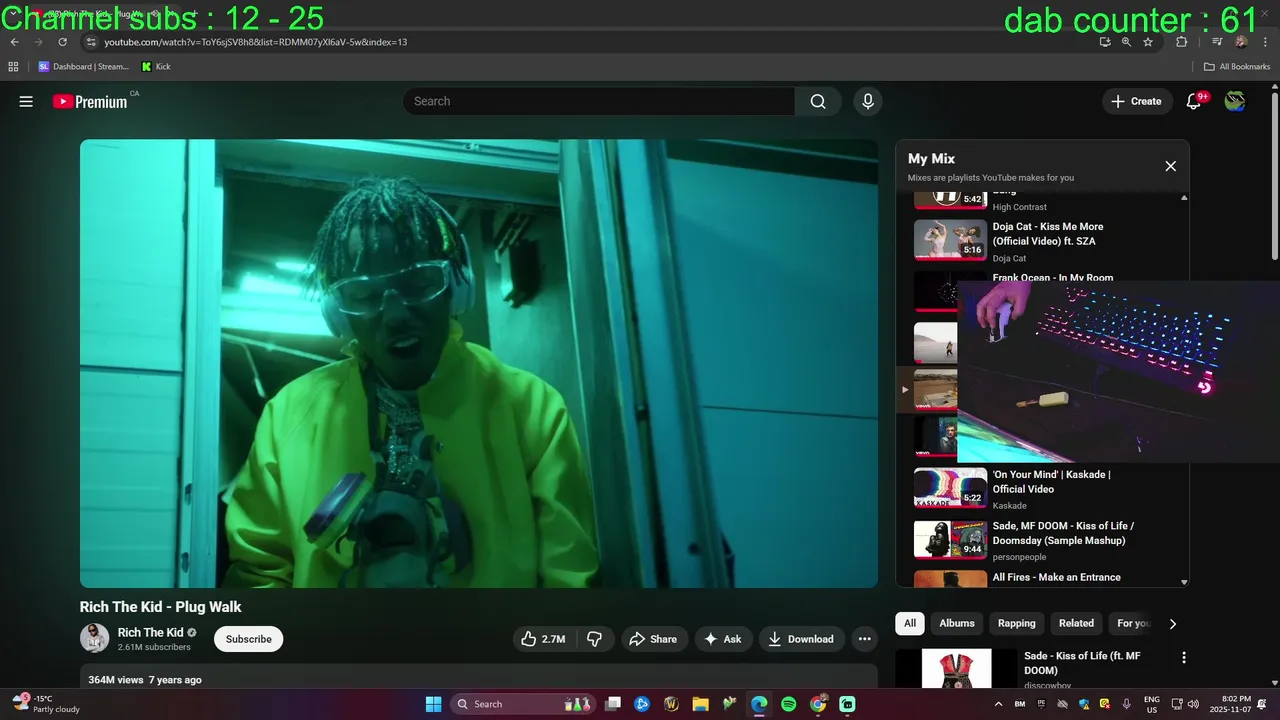Open the browser apps grid shortcut
The image size is (1280, 720).
point(13,67)
